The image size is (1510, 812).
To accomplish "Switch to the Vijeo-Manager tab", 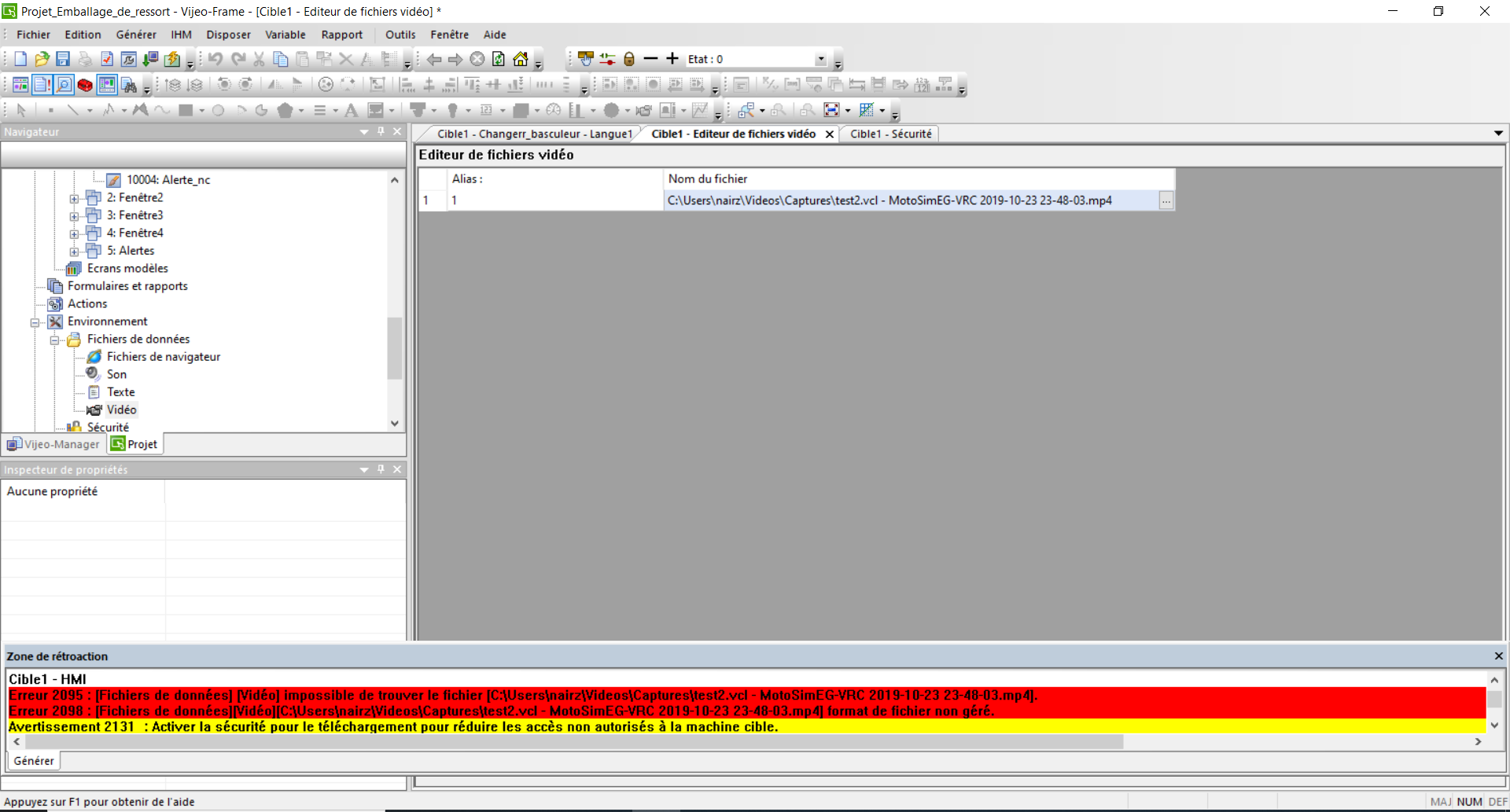I will [54, 444].
